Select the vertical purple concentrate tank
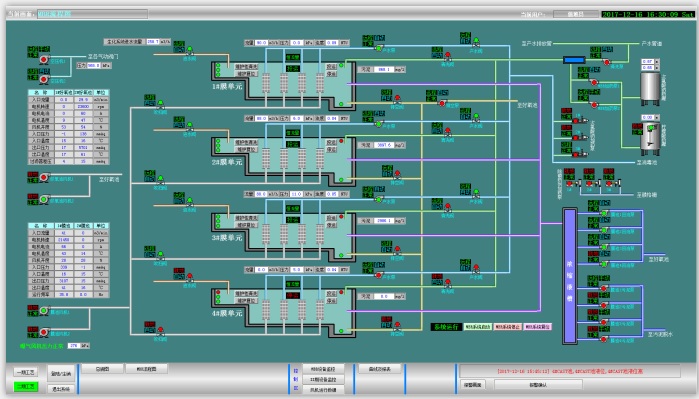699x399 pixels. pyautogui.click(x=569, y=276)
